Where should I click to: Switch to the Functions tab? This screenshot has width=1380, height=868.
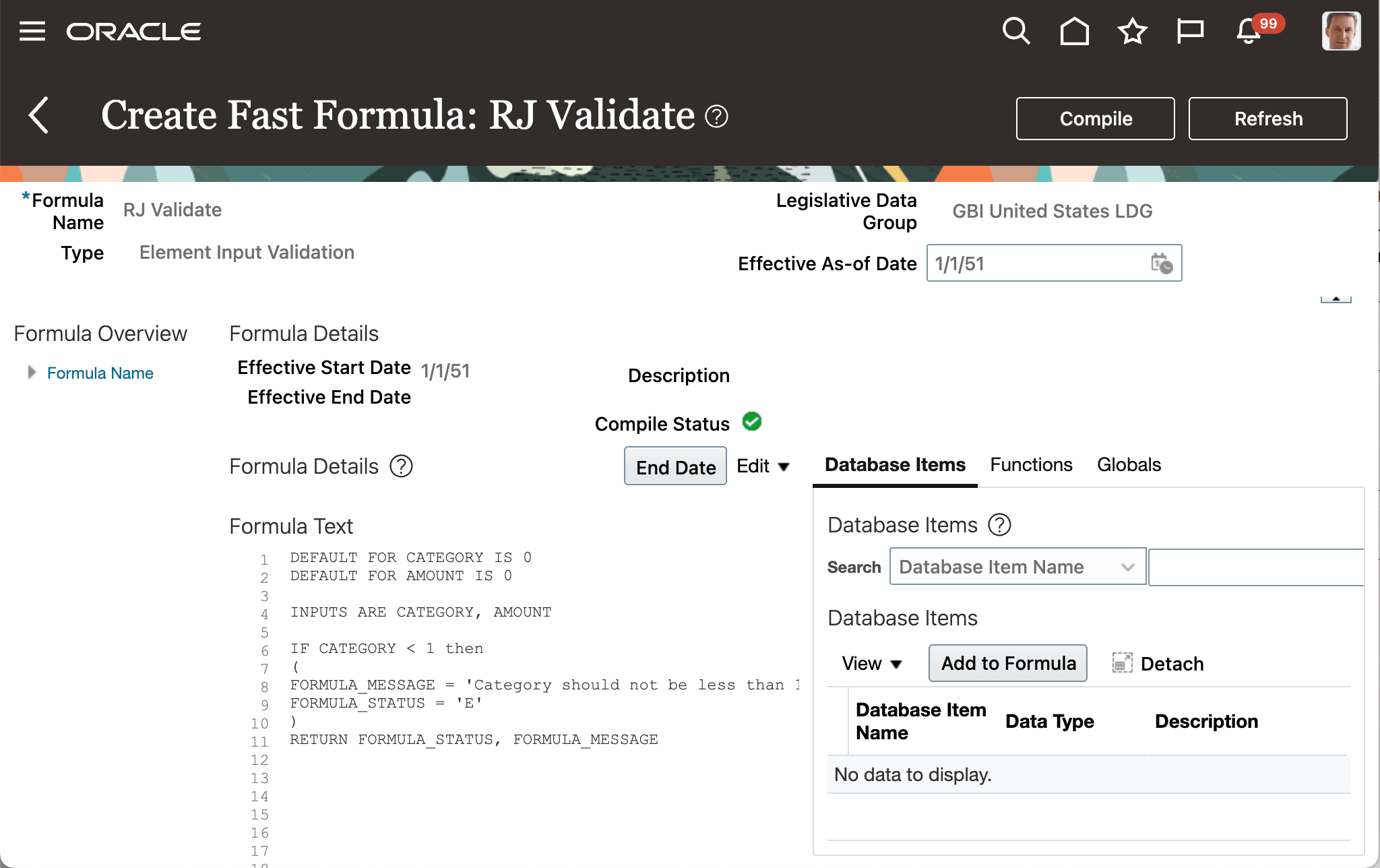(x=1031, y=464)
